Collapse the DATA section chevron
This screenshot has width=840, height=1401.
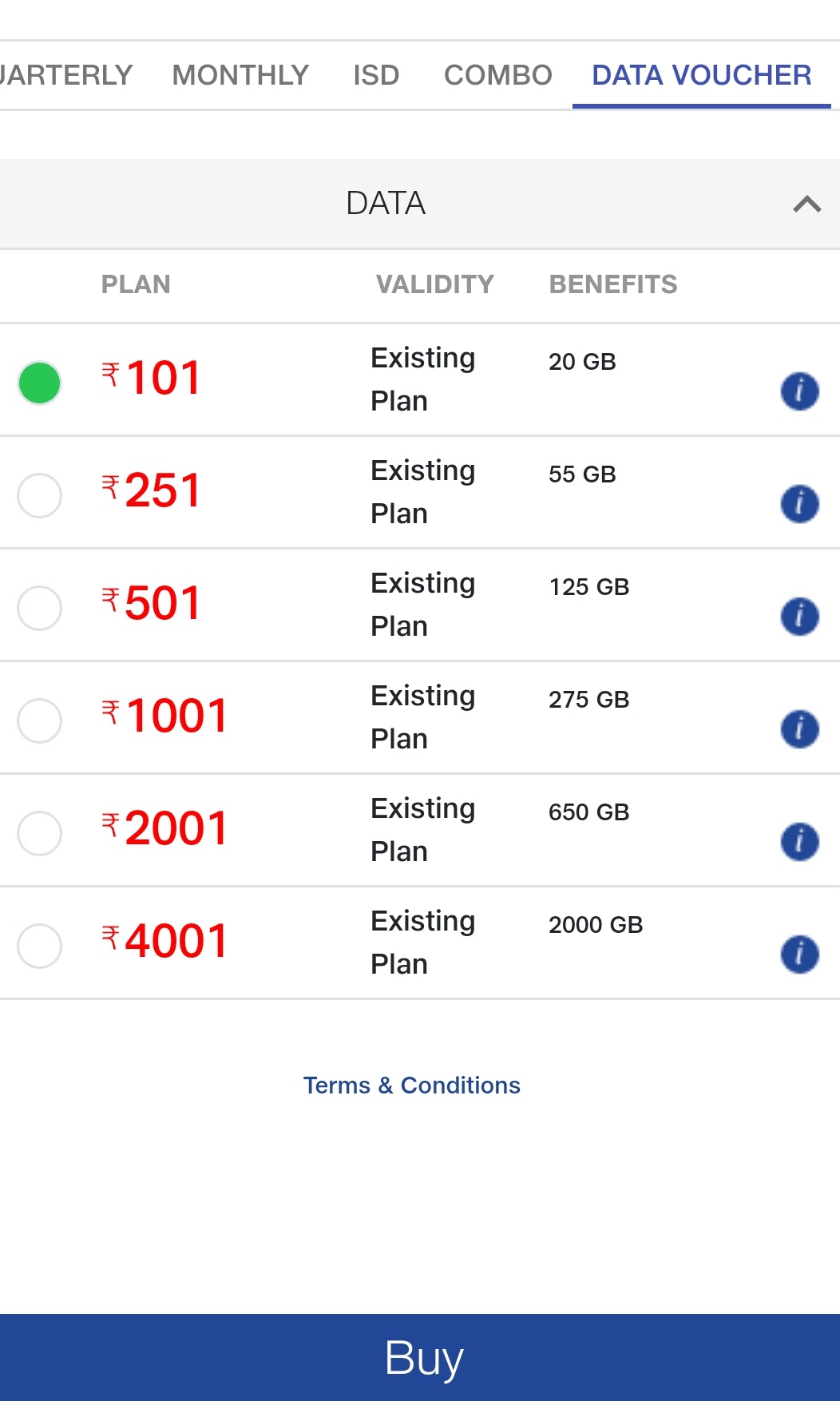click(806, 204)
